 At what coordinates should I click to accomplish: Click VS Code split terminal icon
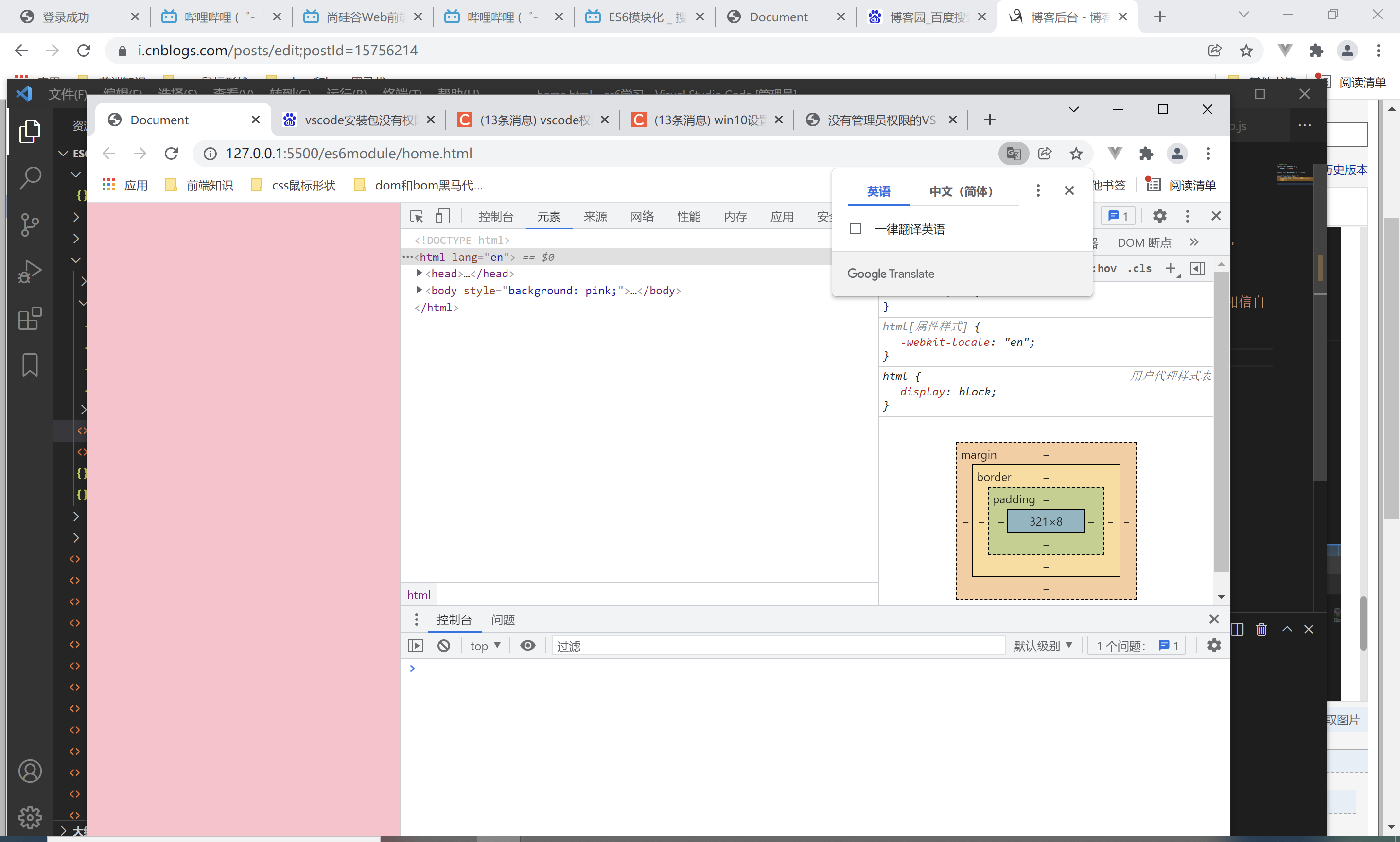tap(1237, 629)
